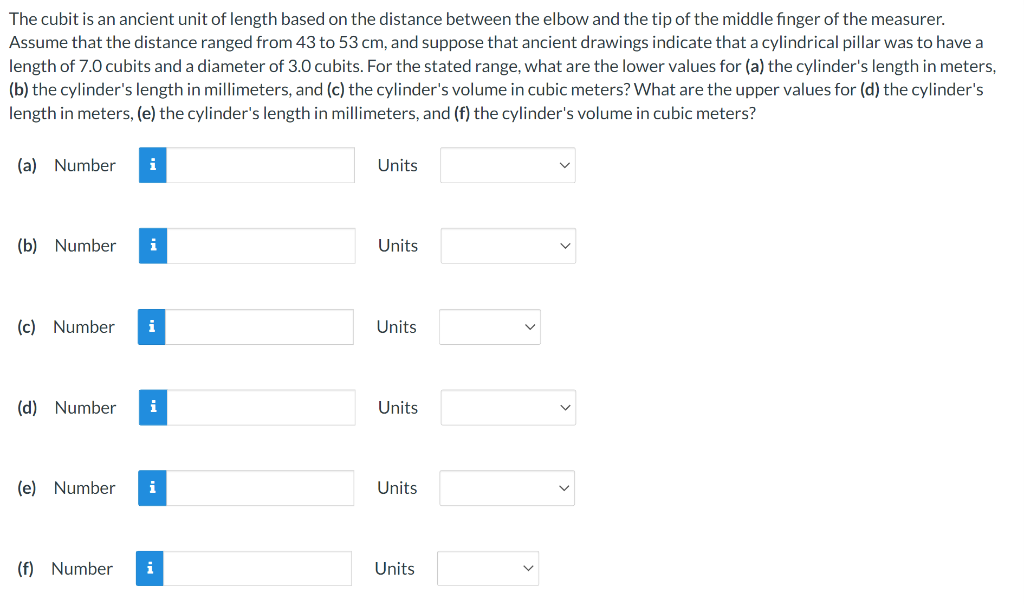The image size is (1024, 605).
Task: Click the info icon for part (b)
Action: [x=153, y=246]
